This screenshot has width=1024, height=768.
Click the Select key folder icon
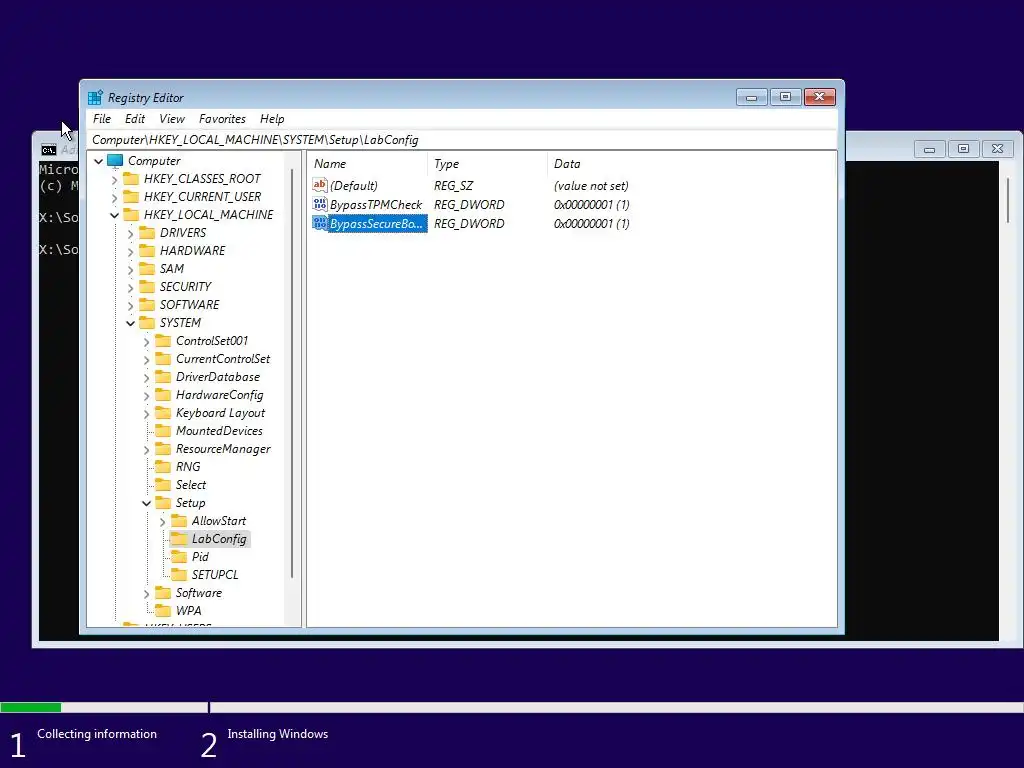pos(163,485)
